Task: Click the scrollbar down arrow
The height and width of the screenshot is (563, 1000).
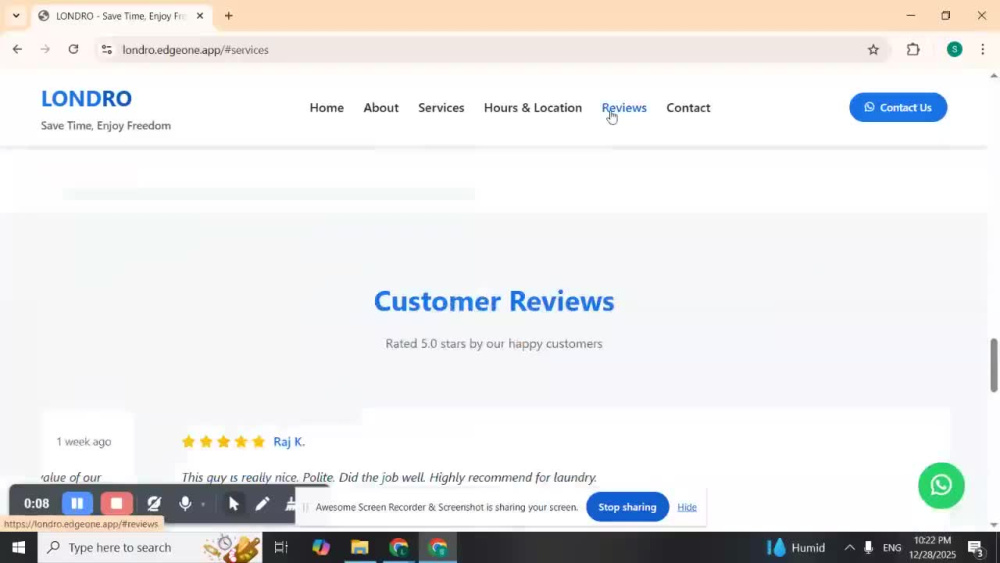Action: pos(994,524)
